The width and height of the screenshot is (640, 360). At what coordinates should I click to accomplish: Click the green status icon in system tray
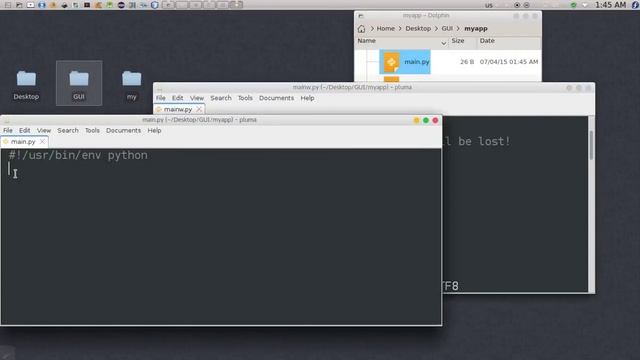pos(573,5)
